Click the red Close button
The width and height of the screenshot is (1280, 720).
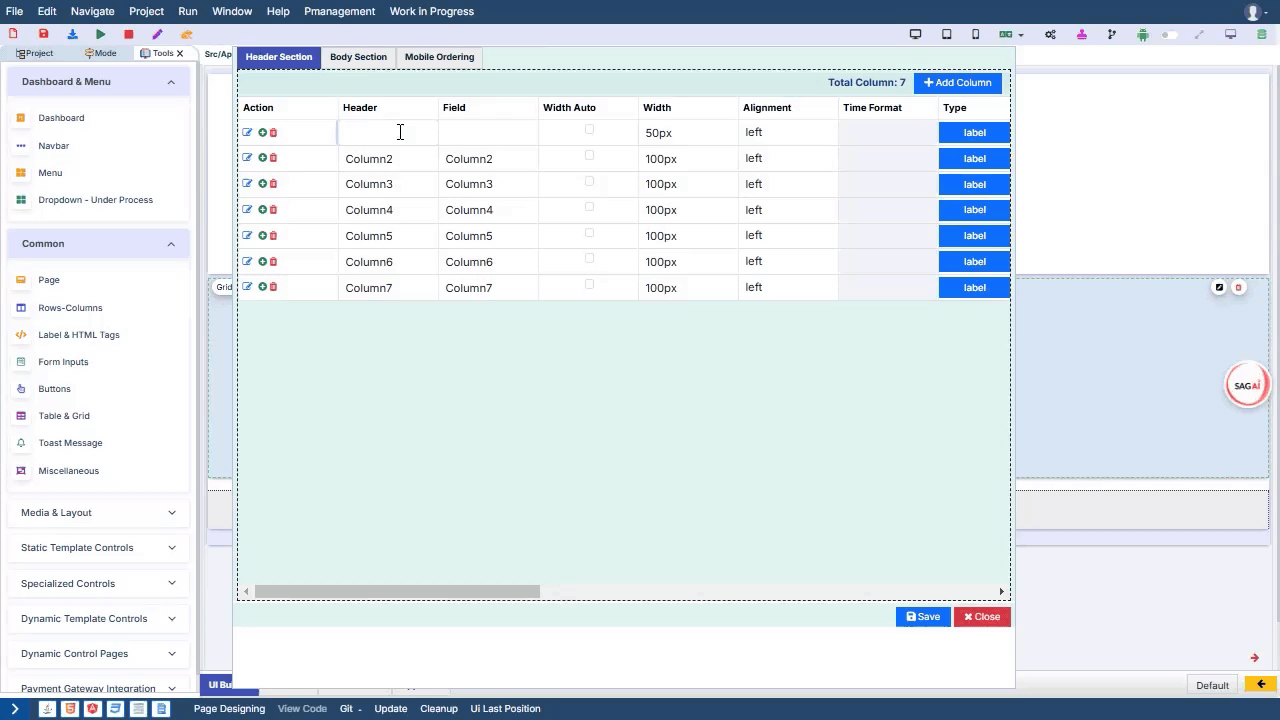[x=982, y=617]
